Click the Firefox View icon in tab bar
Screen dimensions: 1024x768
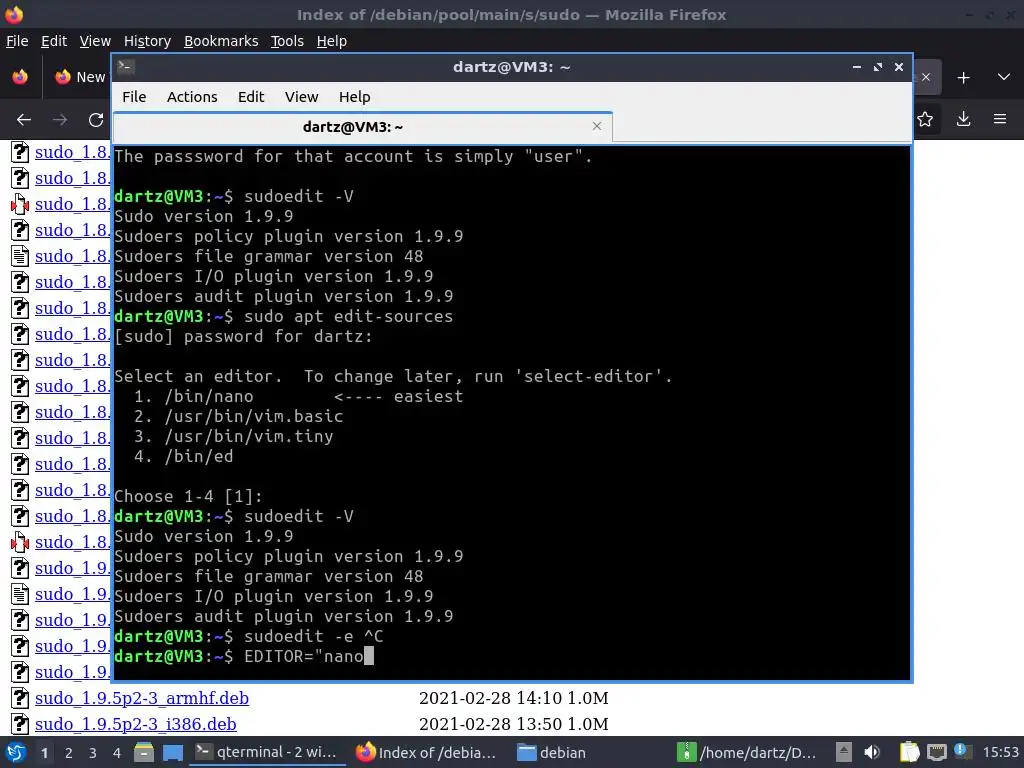tap(20, 77)
